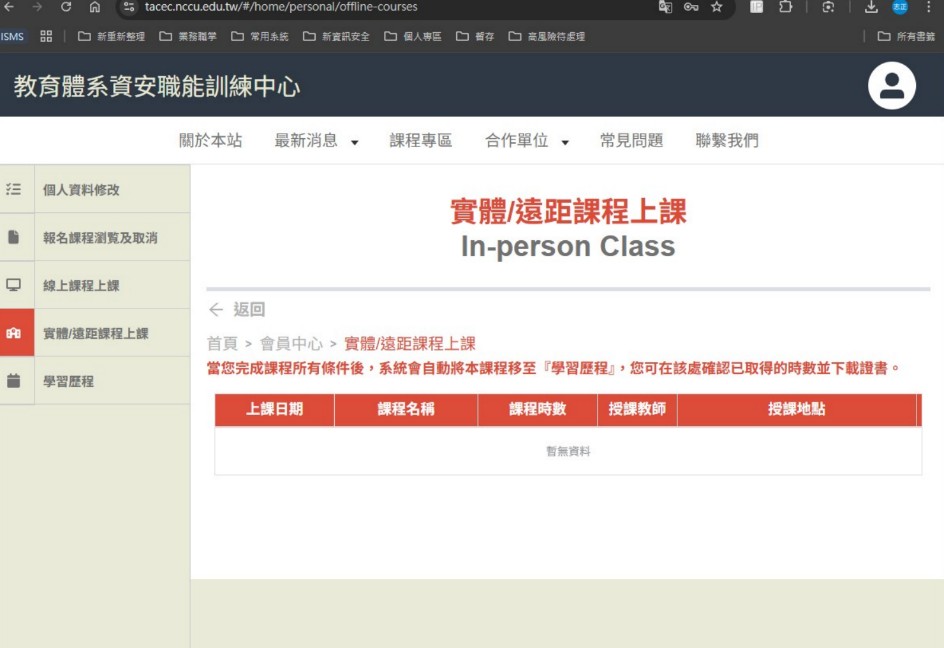Open the 暫存 bookmark folder
The height and width of the screenshot is (648, 944).
tap(475, 36)
